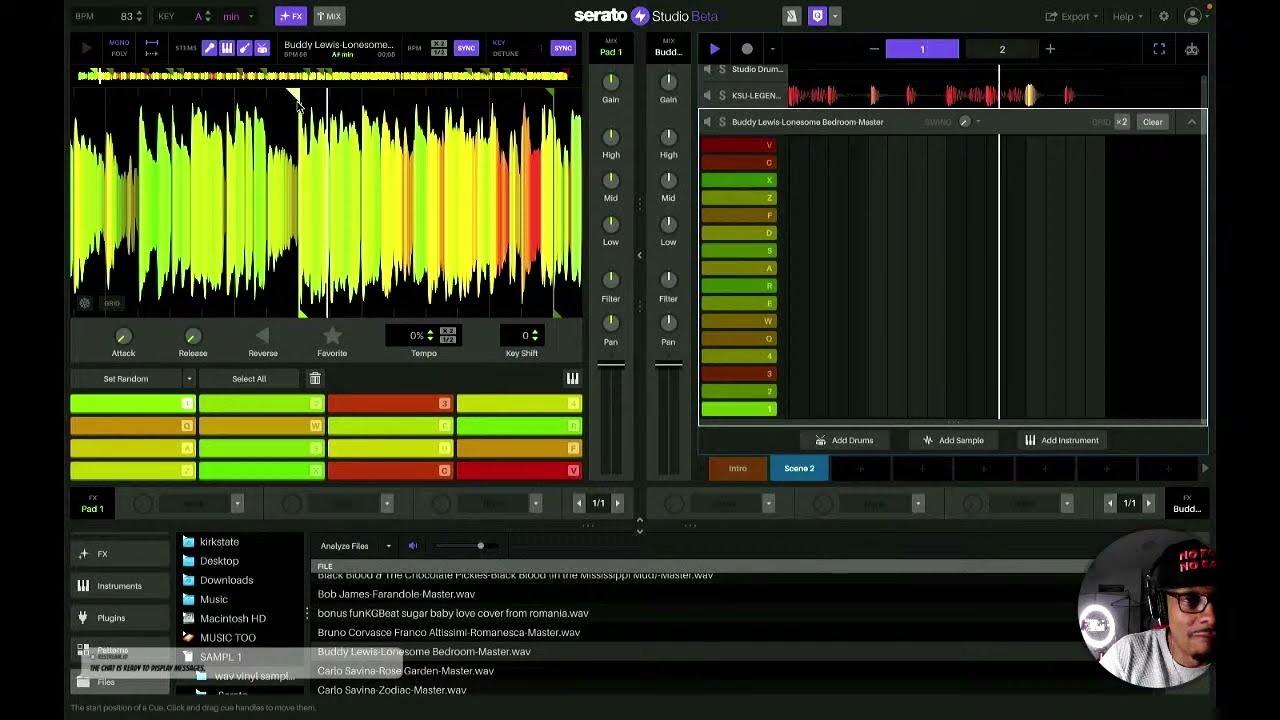Click the Add Drums button
The image size is (1280, 720).
(x=844, y=440)
